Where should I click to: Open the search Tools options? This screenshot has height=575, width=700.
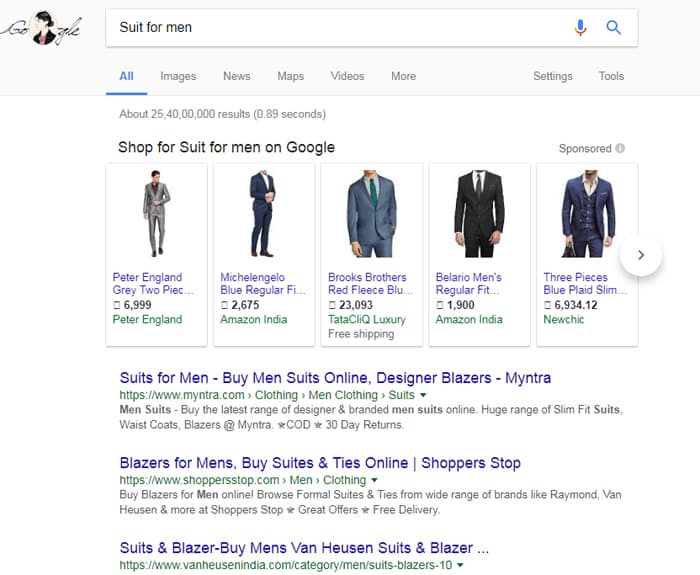tap(611, 76)
